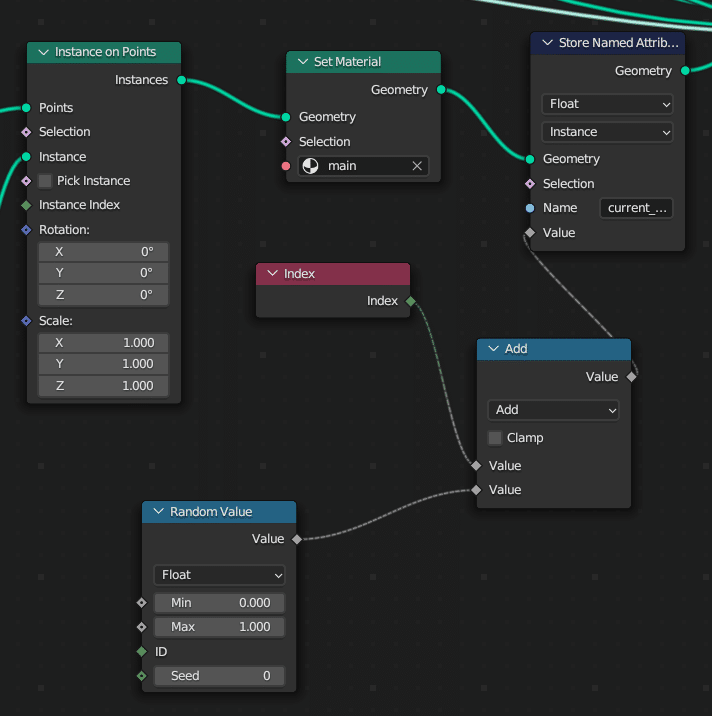712x716 pixels.
Task: Collapse the Set Material node
Action: [302, 62]
